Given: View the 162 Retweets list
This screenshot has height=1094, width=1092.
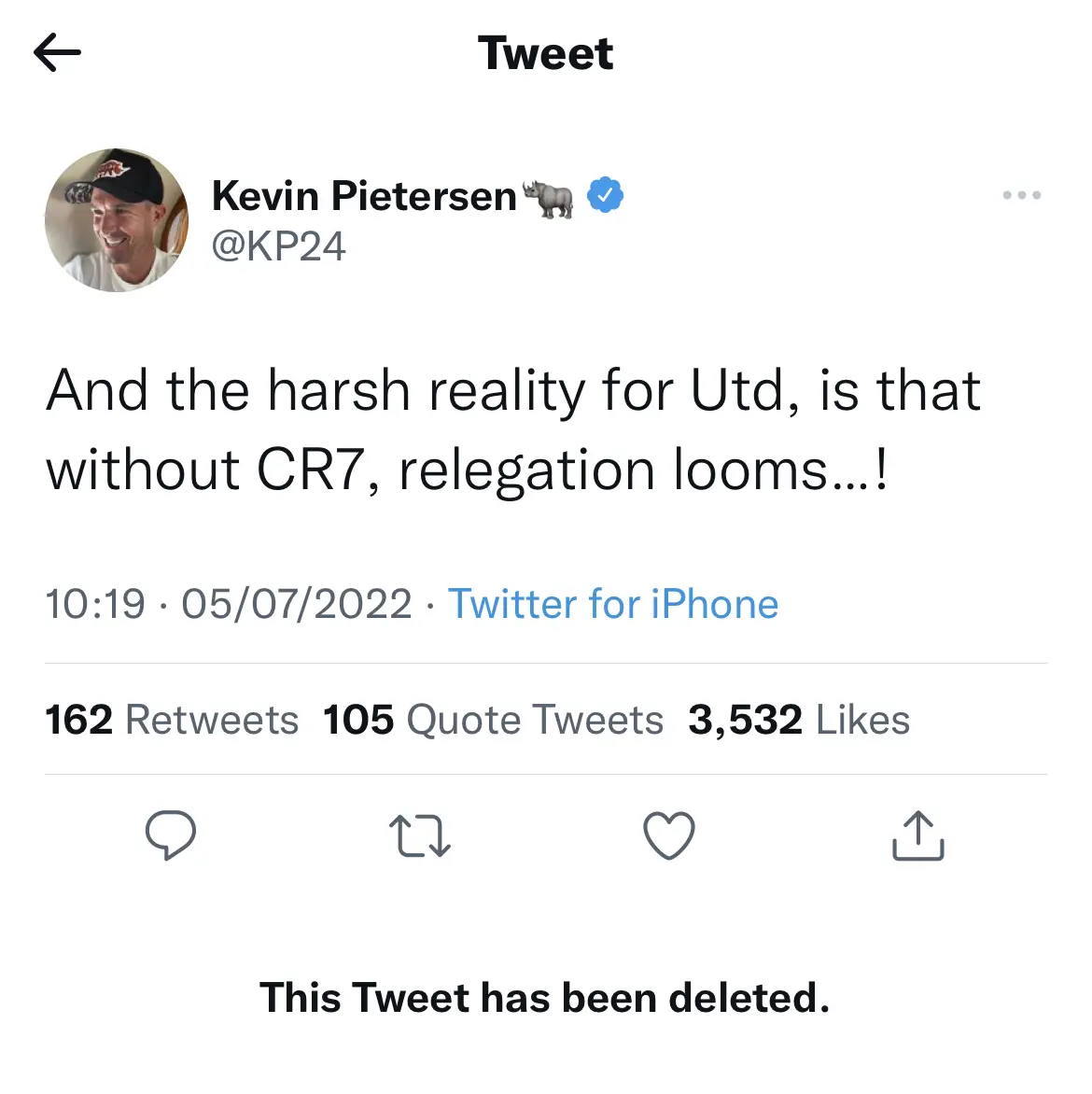Looking at the screenshot, I should tap(172, 720).
